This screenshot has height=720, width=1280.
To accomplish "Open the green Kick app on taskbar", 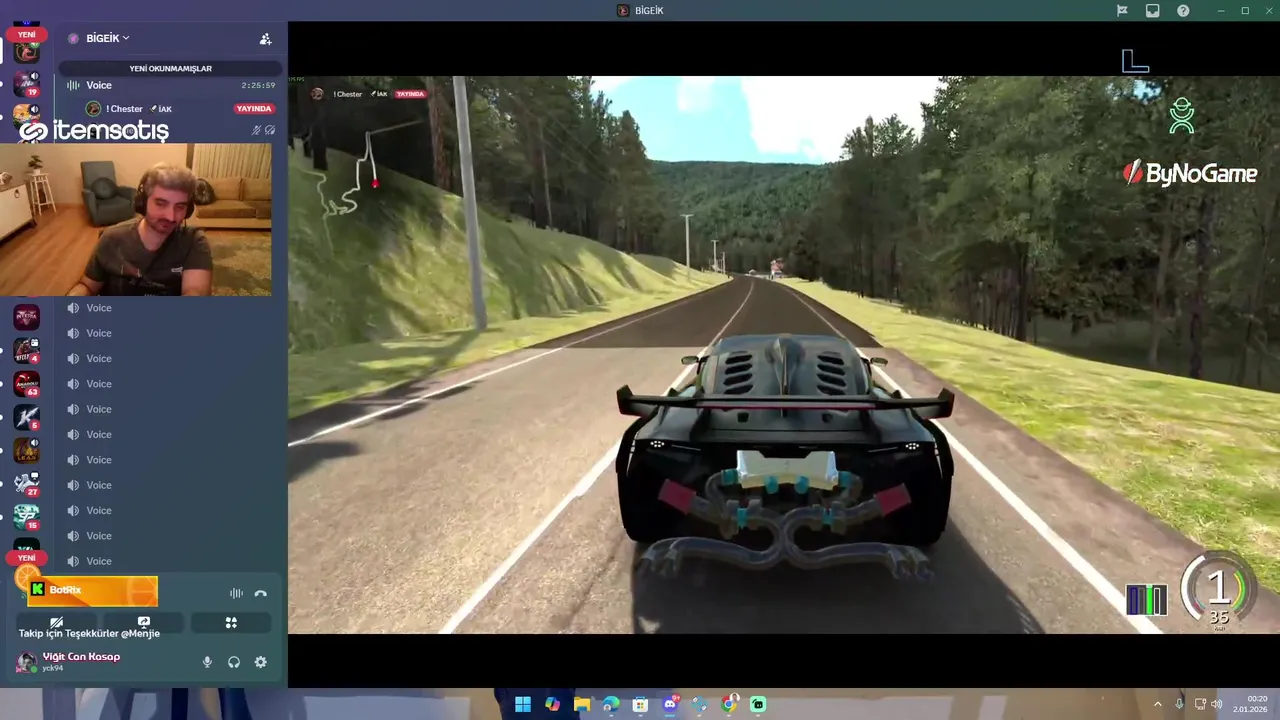I will coord(758,704).
